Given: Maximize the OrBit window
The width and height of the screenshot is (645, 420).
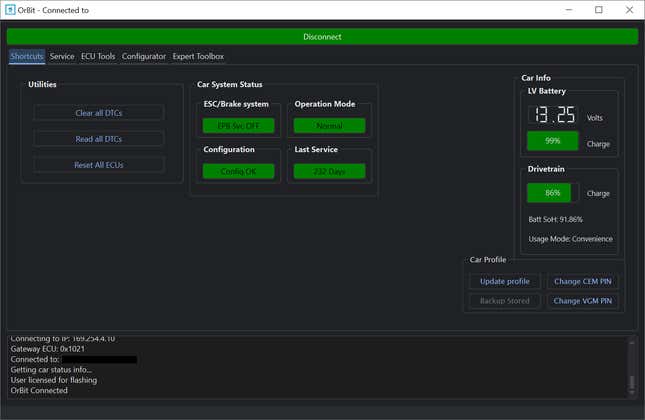Looking at the screenshot, I should [599, 10].
